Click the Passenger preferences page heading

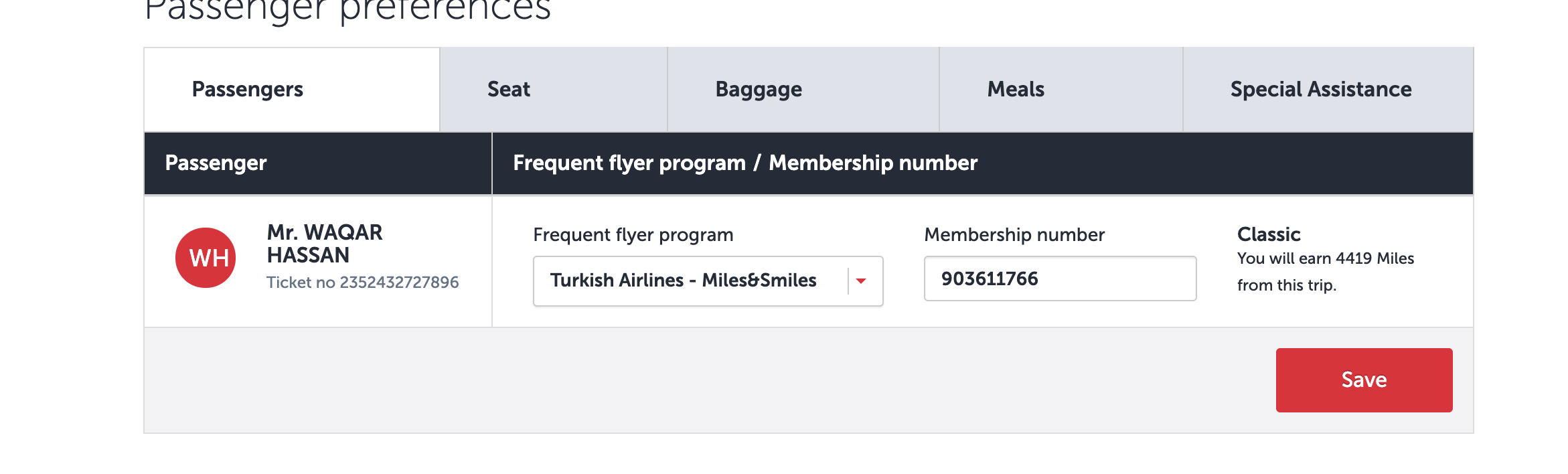pos(347,9)
